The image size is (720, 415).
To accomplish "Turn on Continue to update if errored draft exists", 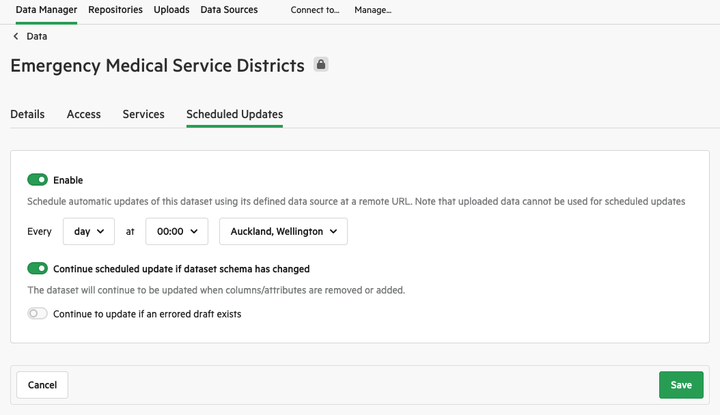I will tap(37, 314).
